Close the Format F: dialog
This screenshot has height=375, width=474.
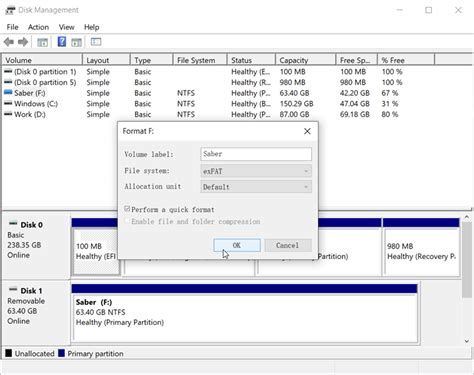(307, 131)
